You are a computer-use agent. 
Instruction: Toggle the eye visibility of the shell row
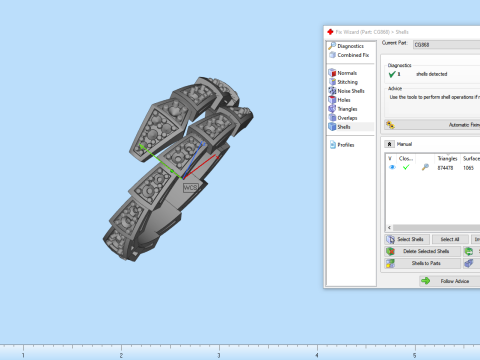(392, 167)
